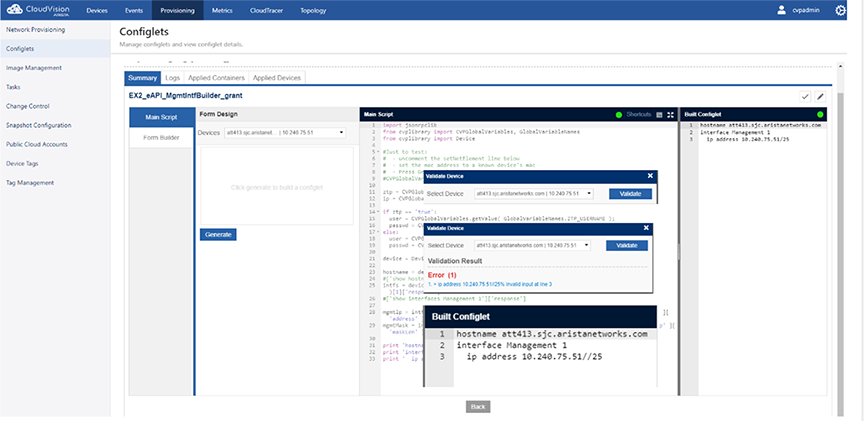Switch to the Summary tab
This screenshot has width=864, height=421.
click(x=143, y=78)
